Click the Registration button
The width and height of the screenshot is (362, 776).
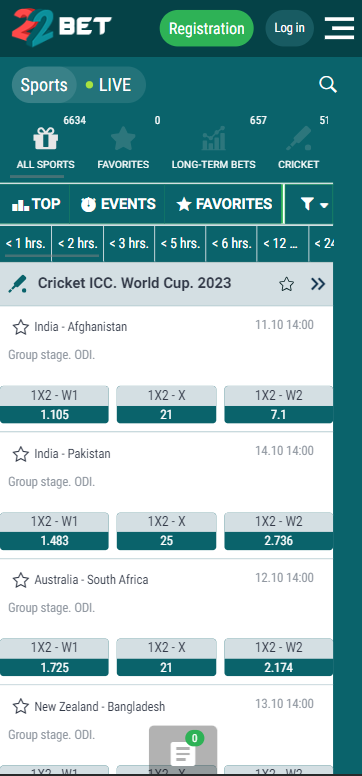click(207, 28)
